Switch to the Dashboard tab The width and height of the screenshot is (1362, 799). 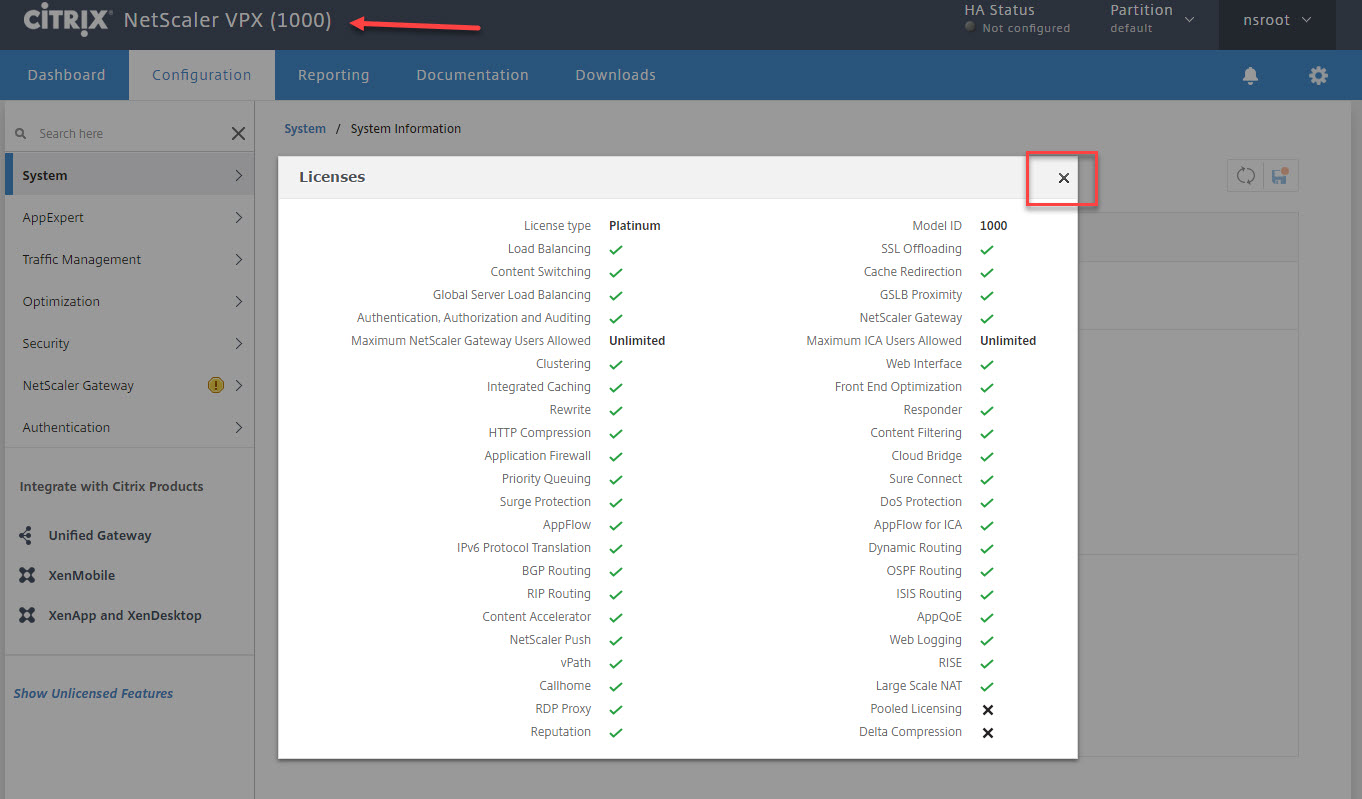[66, 75]
